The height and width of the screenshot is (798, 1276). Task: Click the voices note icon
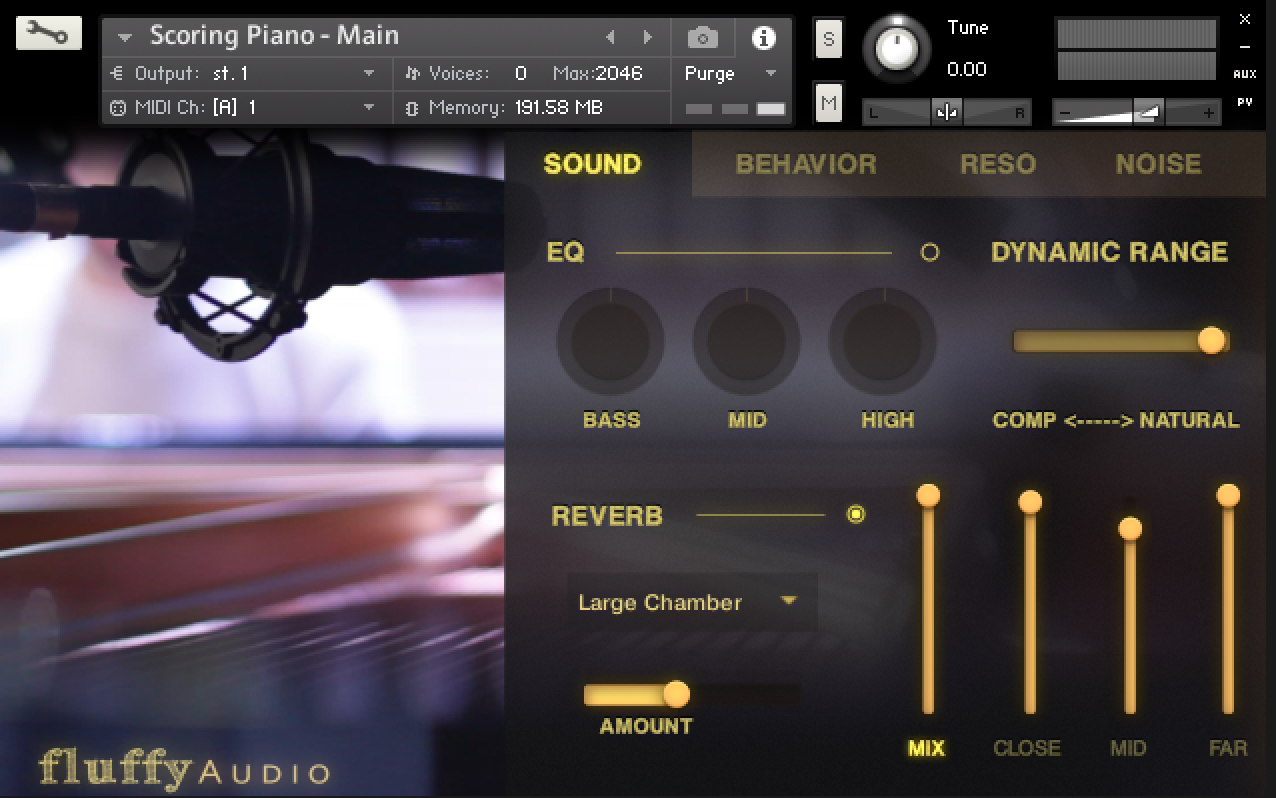click(412, 73)
